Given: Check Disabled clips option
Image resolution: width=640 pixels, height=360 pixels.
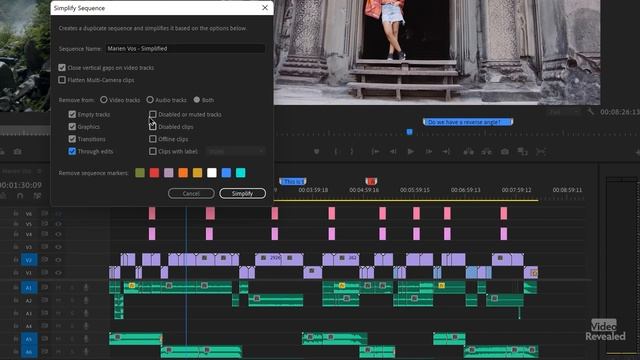Looking at the screenshot, I should coord(153,127).
